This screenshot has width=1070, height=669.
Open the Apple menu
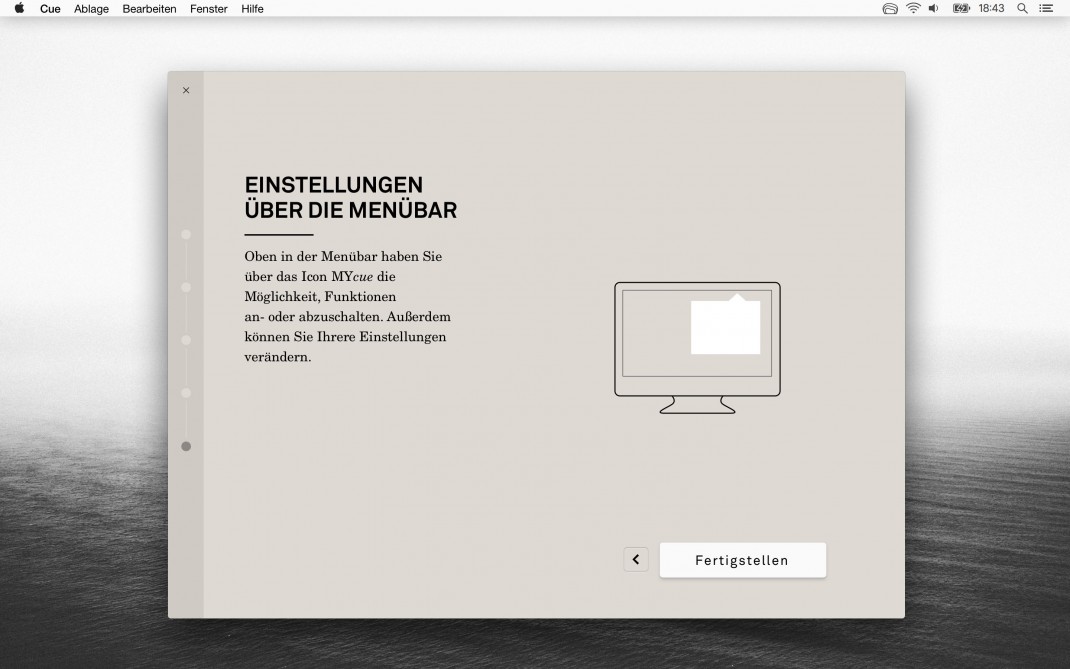tap(19, 9)
